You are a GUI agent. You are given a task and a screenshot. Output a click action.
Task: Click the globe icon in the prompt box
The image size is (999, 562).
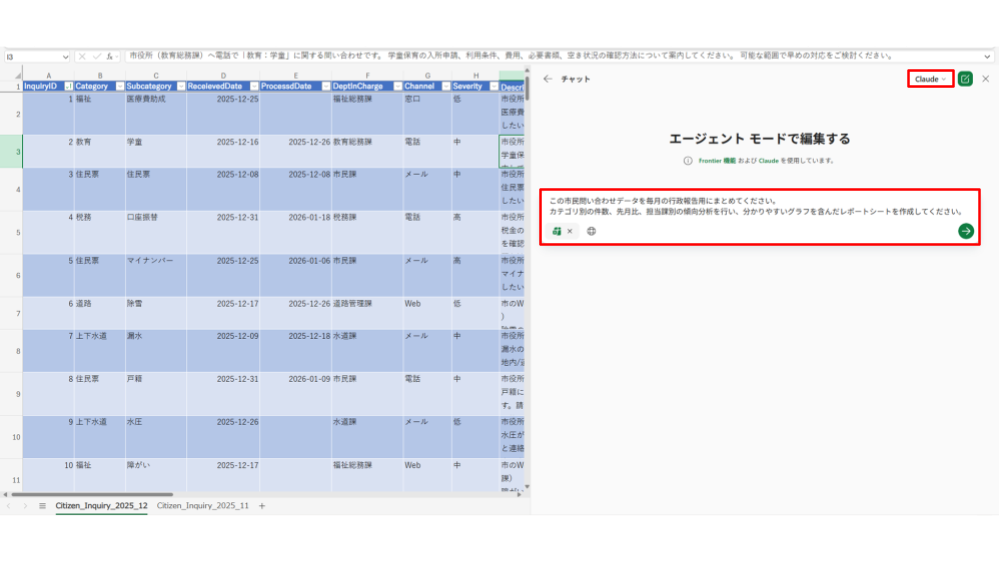pos(592,231)
